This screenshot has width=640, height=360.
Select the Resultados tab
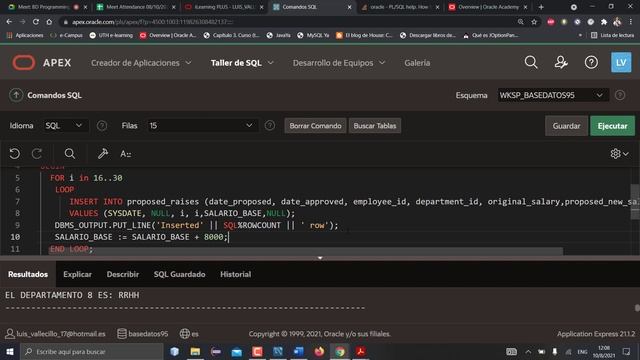click(x=28, y=274)
